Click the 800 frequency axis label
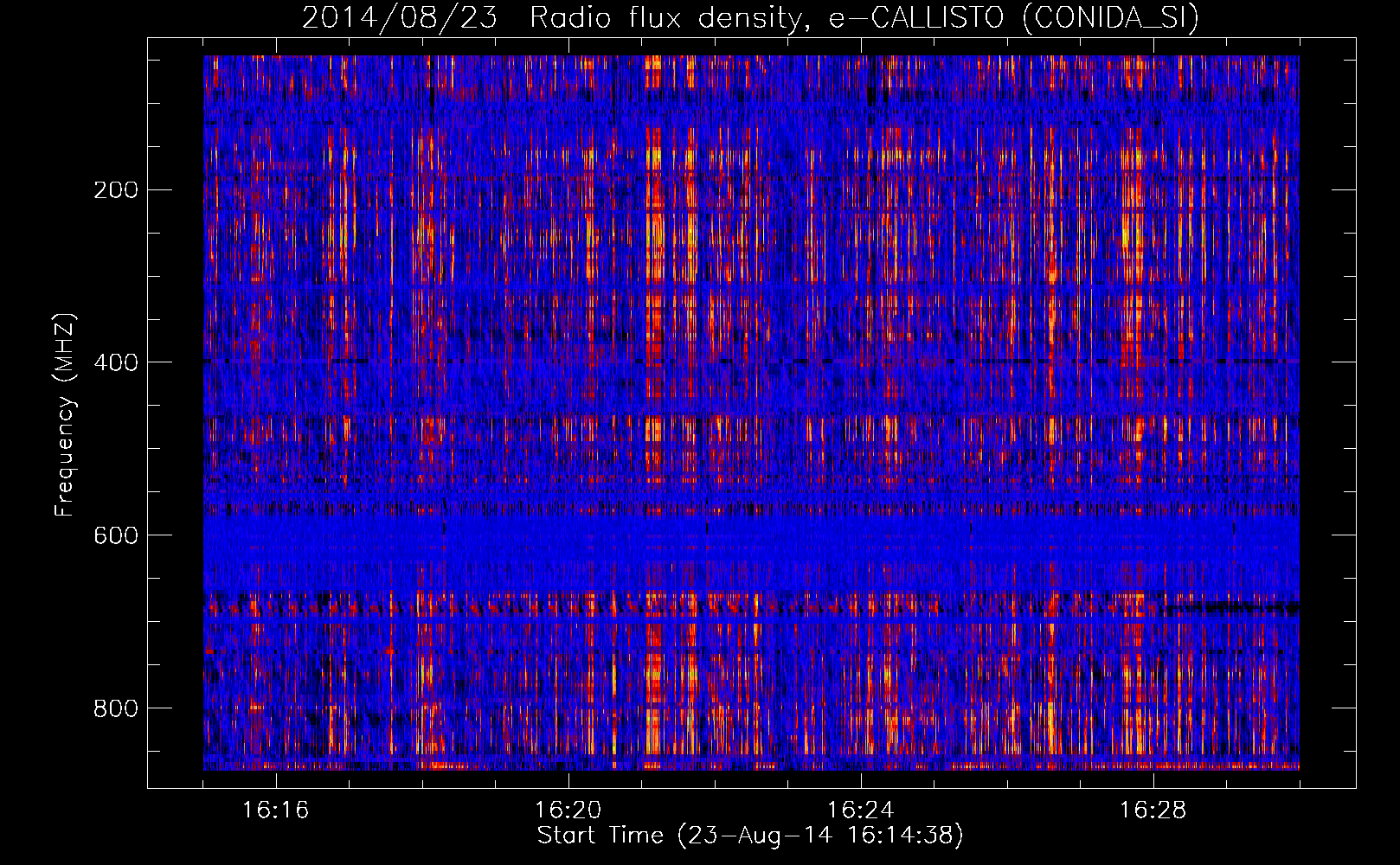1400x865 pixels. tap(116, 708)
